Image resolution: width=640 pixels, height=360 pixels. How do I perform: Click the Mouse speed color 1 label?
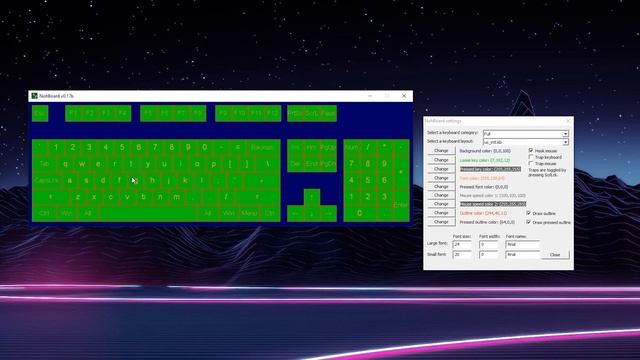tap(493, 196)
